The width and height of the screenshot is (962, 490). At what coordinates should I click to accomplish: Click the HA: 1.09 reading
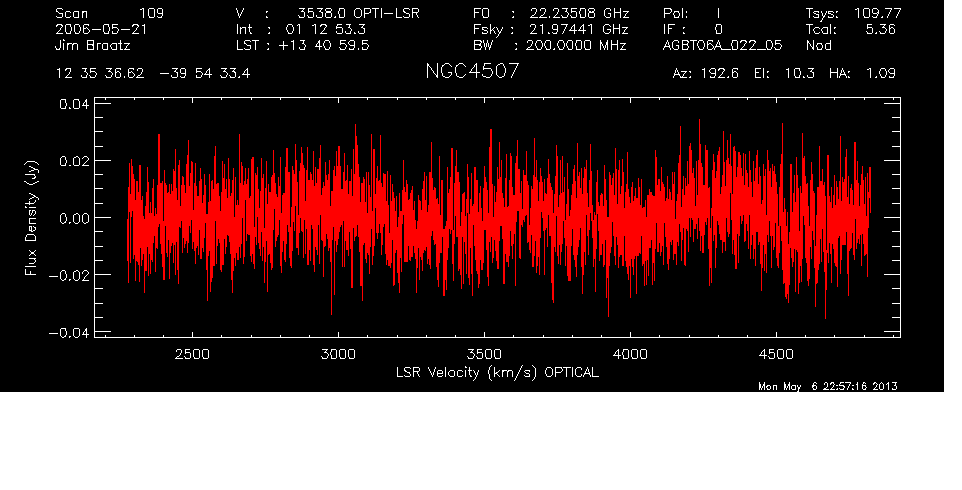point(862,74)
